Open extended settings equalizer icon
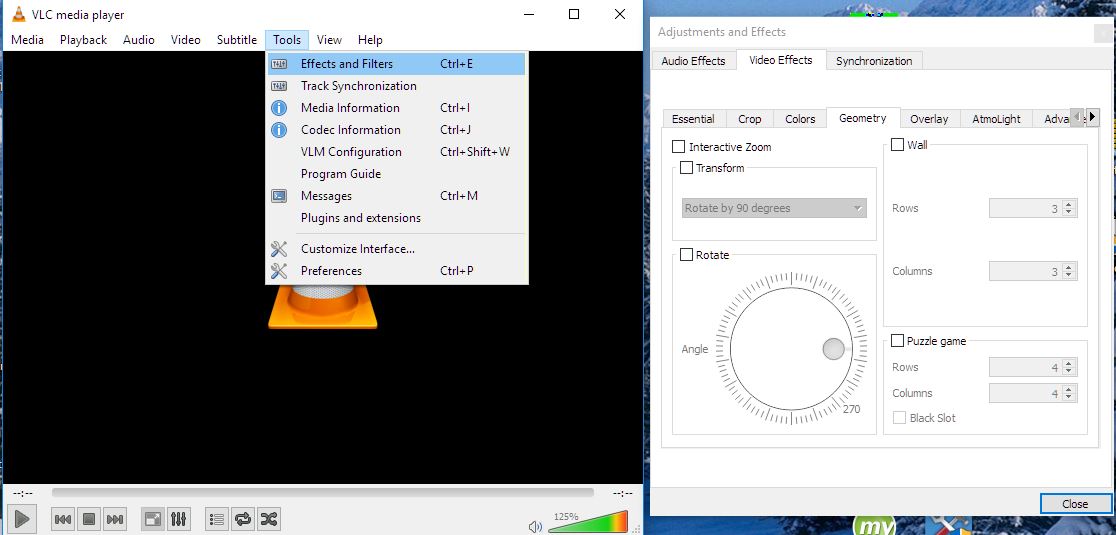Viewport: 1116px width, 535px height. (x=179, y=519)
